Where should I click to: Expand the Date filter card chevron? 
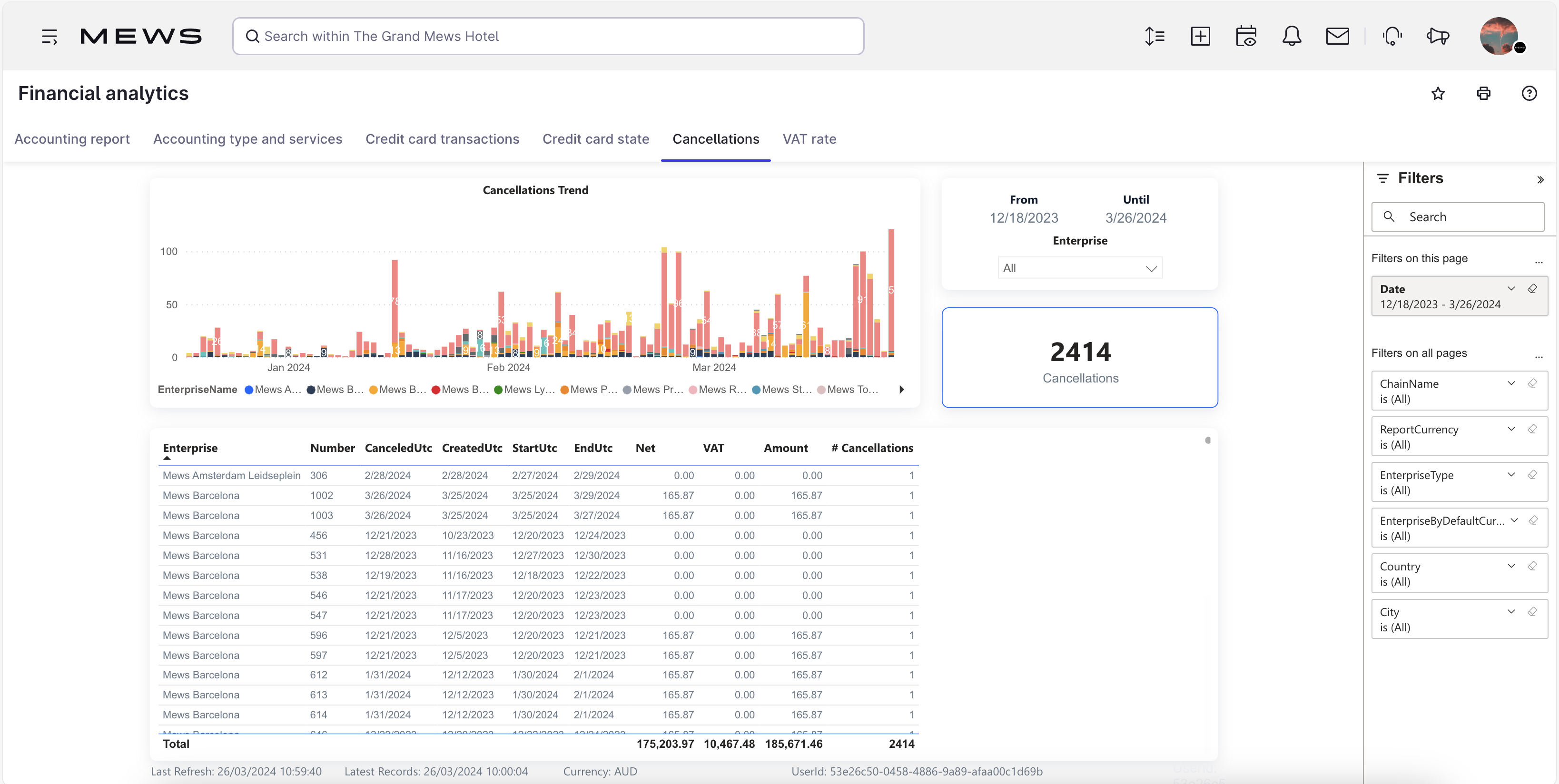pos(1511,289)
